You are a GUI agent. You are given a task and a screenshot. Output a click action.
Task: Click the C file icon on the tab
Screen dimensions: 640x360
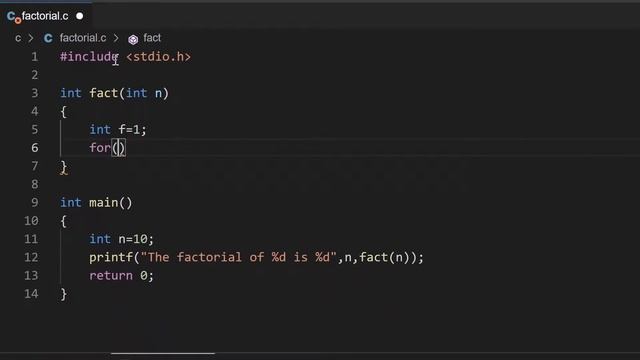pyautogui.click(x=13, y=17)
